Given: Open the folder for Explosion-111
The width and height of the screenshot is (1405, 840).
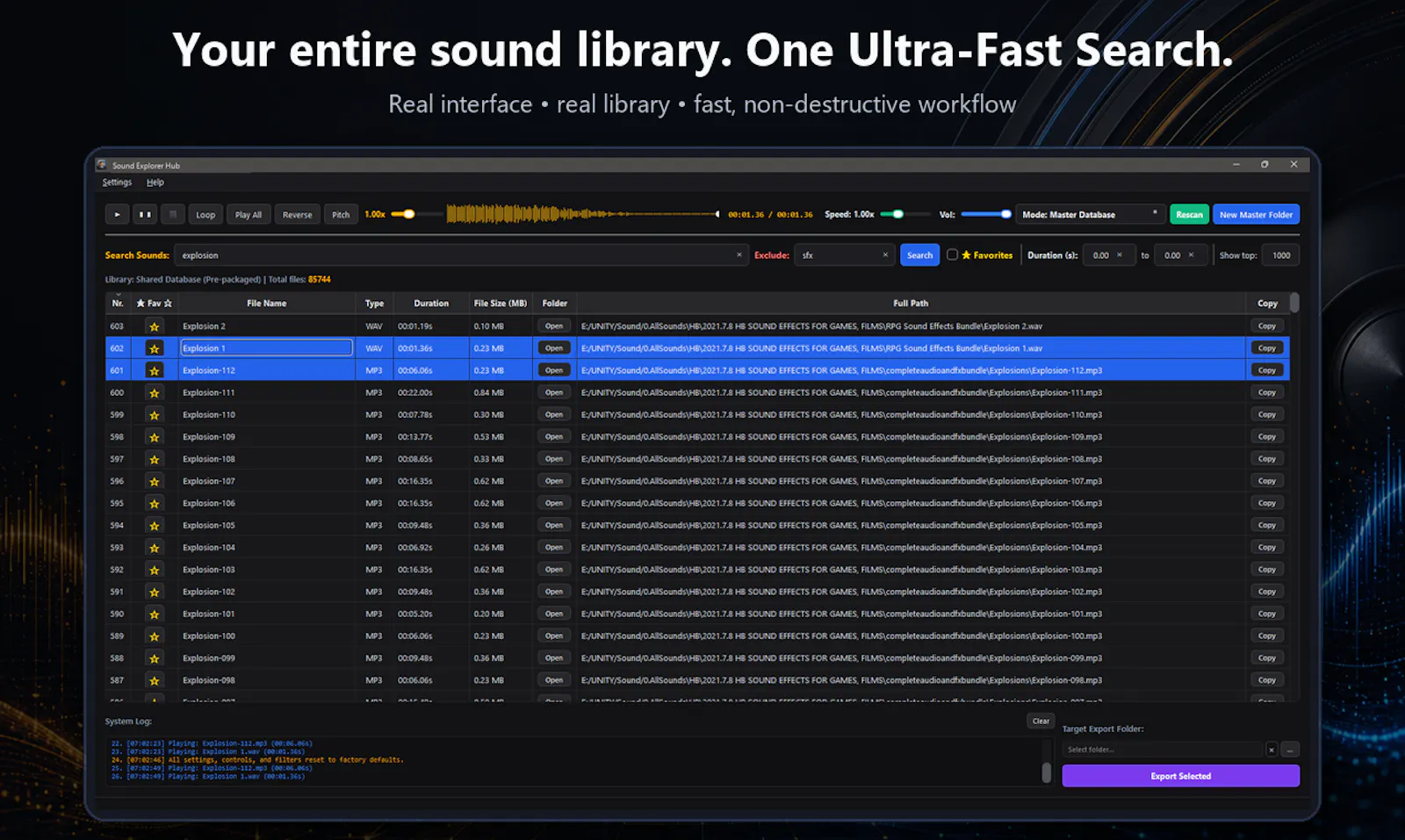Looking at the screenshot, I should tap(554, 392).
